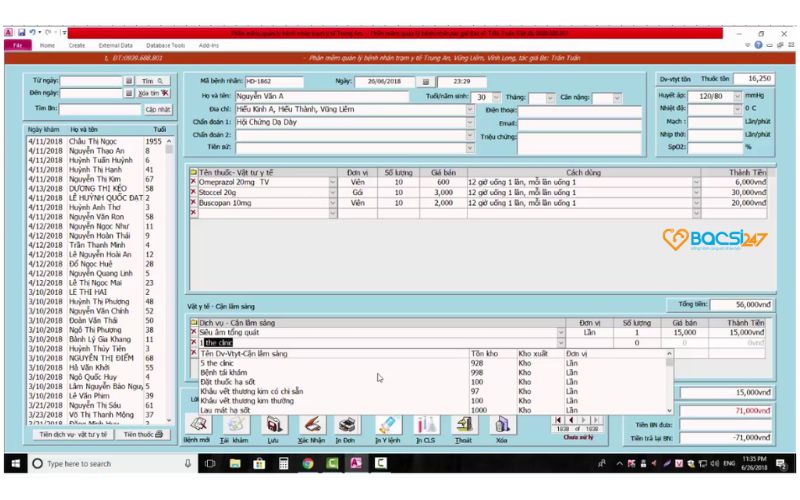Expand Omeprazol 20mg medicine name dropdown
This screenshot has height=500, width=800.
pos(333,182)
